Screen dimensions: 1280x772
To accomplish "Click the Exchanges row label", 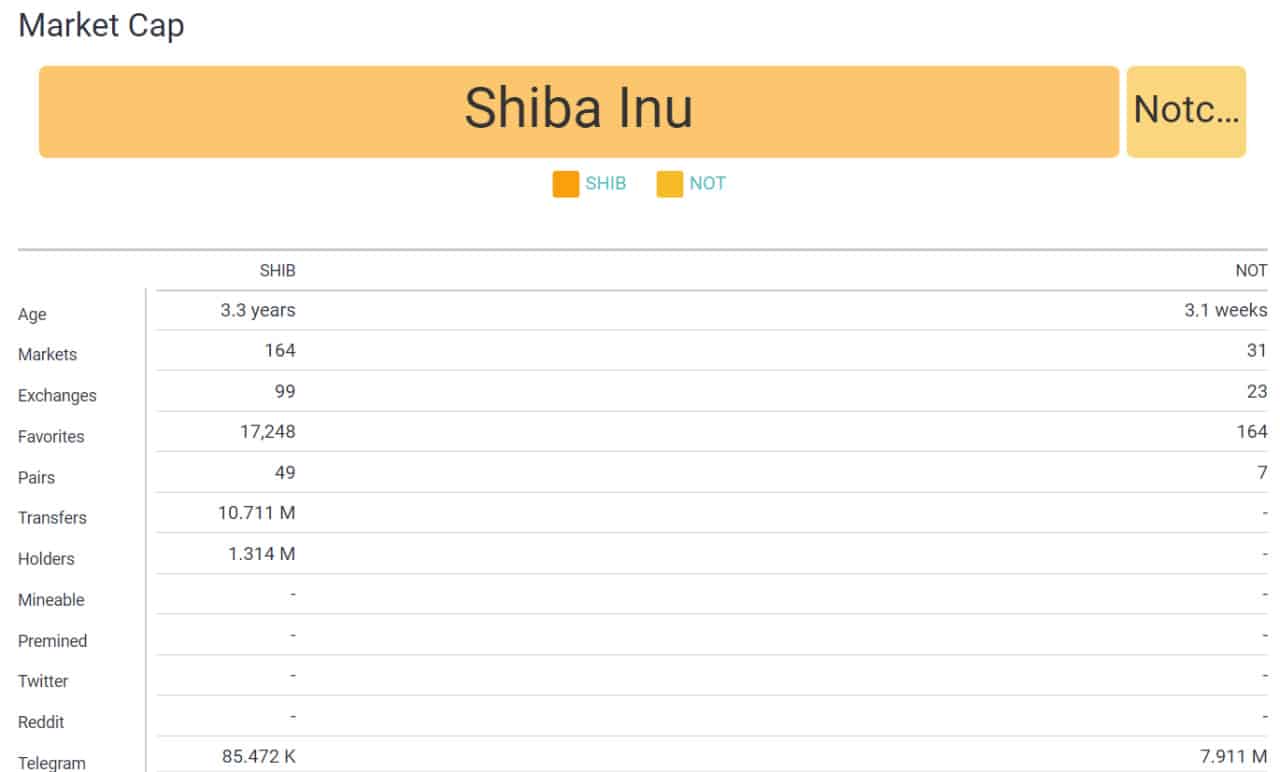I will (57, 396).
